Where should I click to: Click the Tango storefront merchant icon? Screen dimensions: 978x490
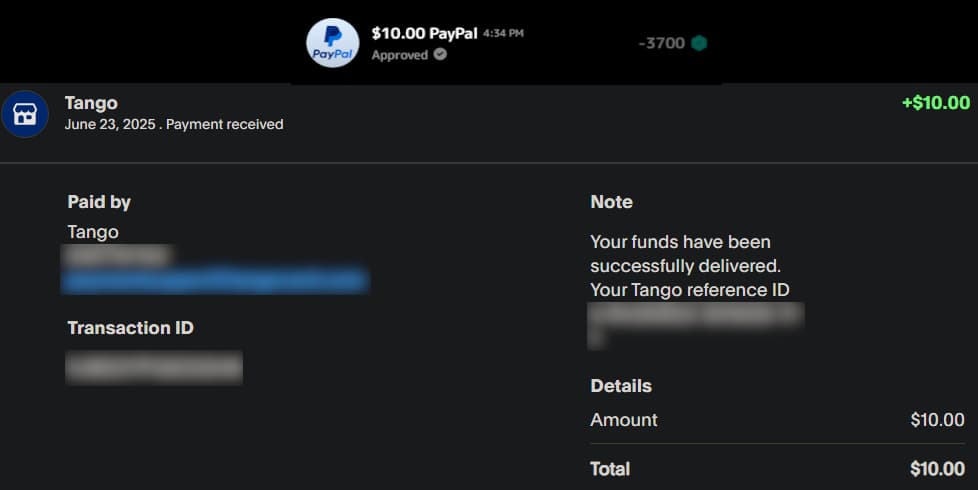pos(24,114)
